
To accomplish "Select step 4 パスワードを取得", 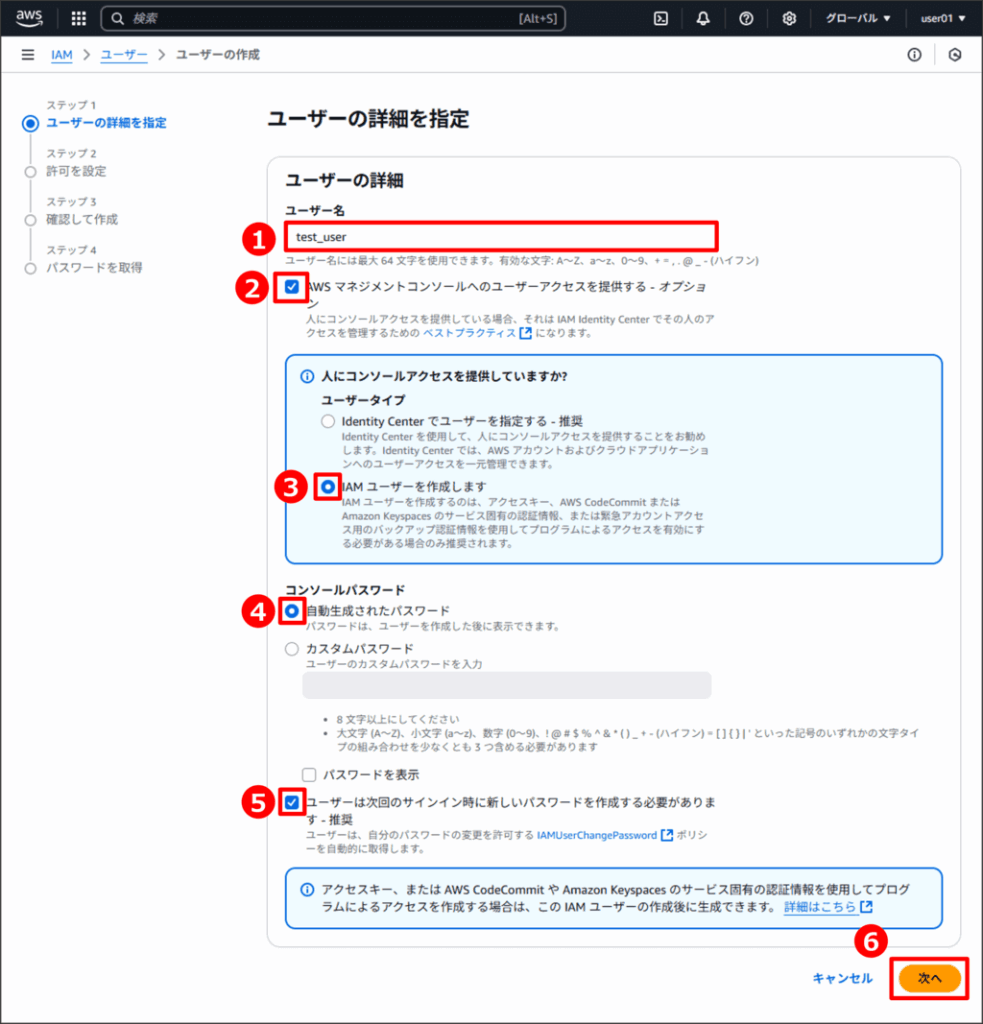I will (94, 268).
